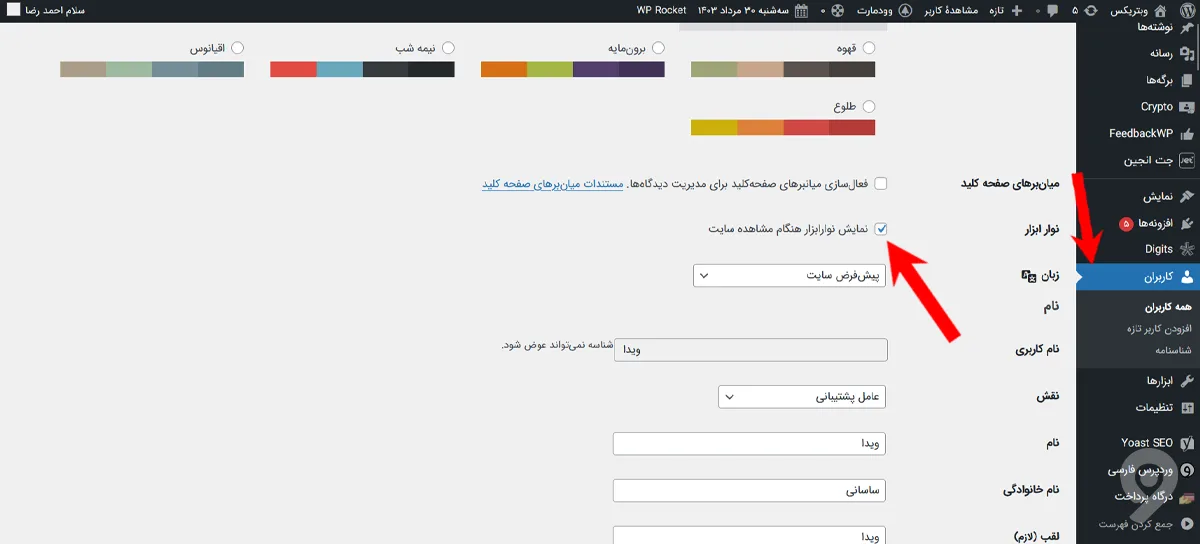Toggle the نمایش نوارابزار toolbar checkbox
Screen dimensions: 1200x544
pyautogui.click(x=880, y=228)
